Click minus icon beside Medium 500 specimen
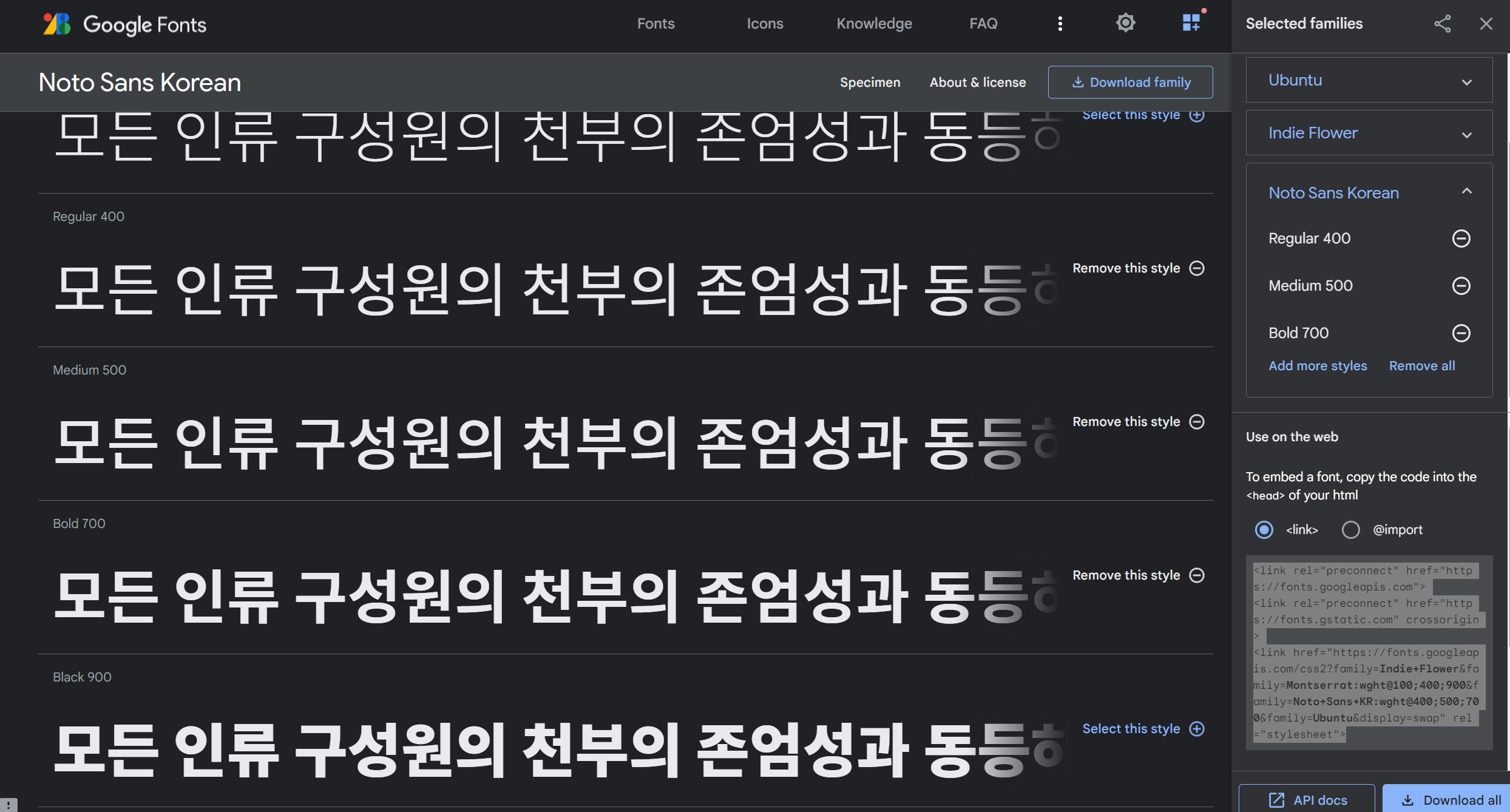This screenshot has height=812, width=1510. (x=1197, y=422)
